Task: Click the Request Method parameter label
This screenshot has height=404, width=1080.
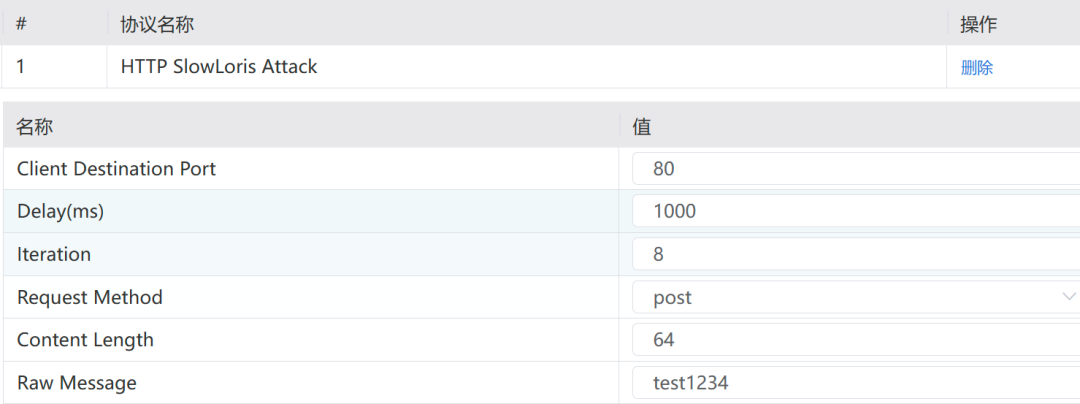Action: point(89,298)
